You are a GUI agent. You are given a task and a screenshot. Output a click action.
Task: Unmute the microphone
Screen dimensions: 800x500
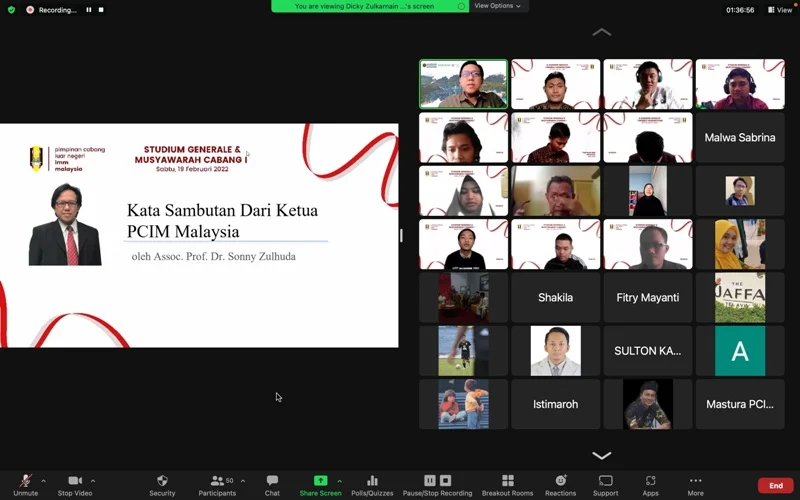point(25,485)
